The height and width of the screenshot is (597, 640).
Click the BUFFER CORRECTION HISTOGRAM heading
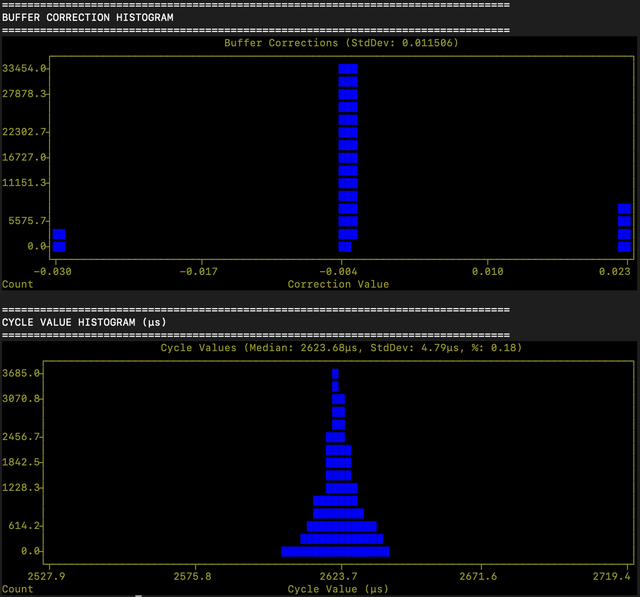(88, 18)
